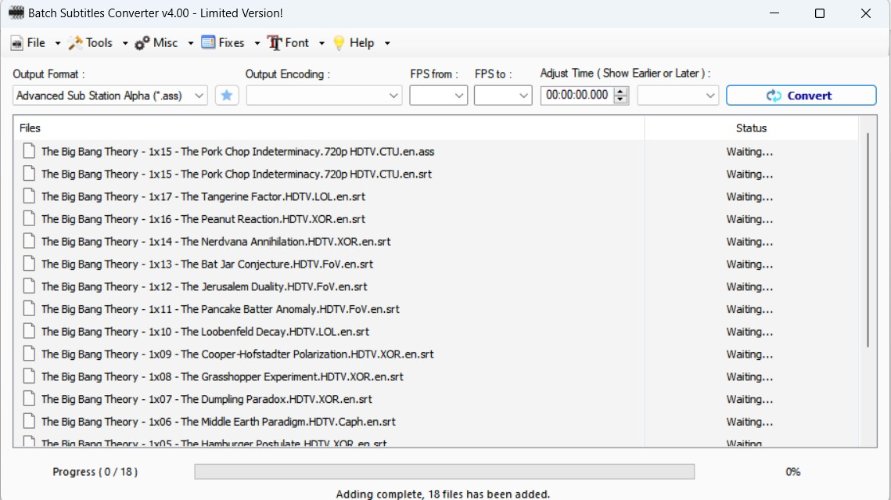Open the Tools menu
The image size is (891, 500).
(91, 43)
